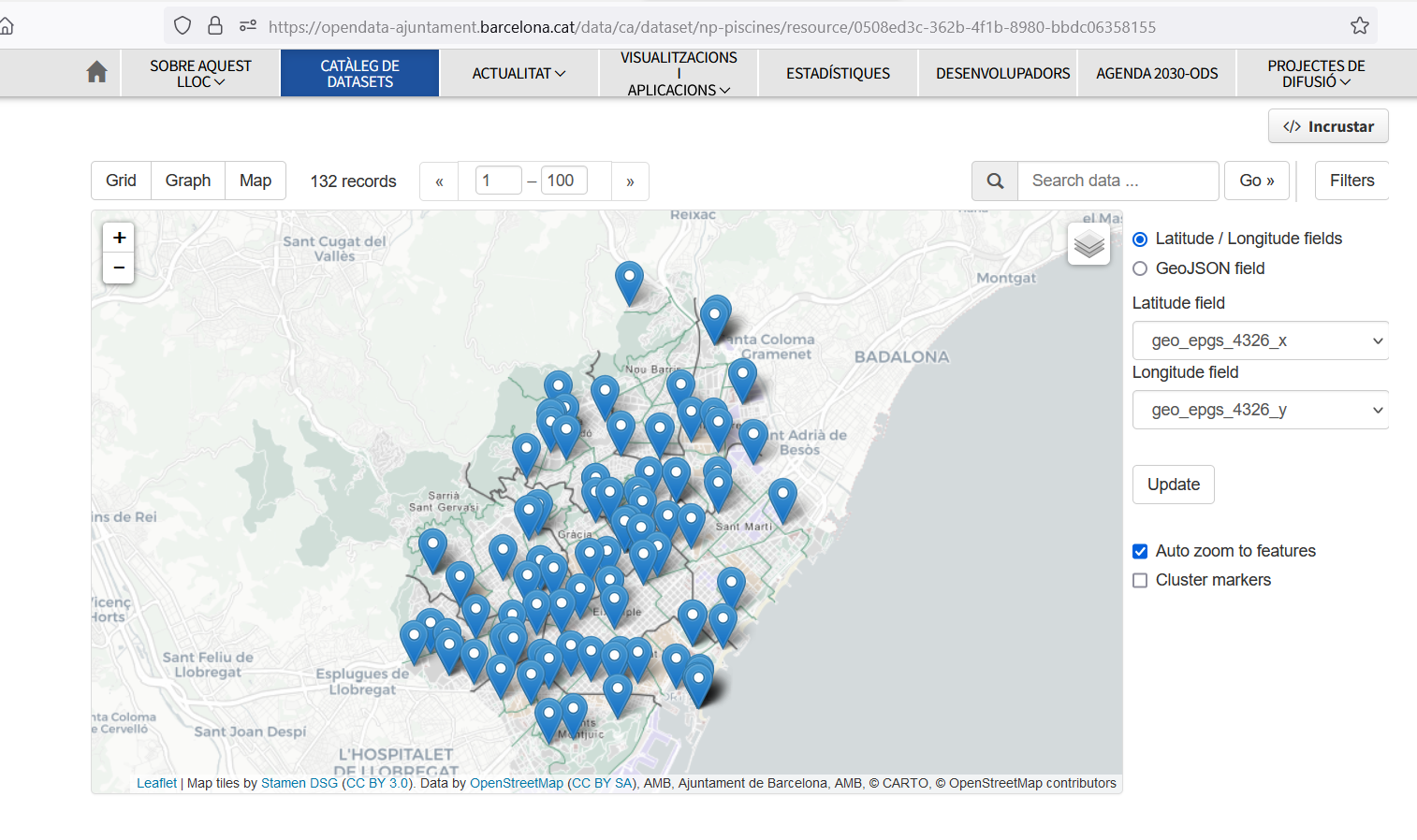Click the padlock site security icon
The height and width of the screenshot is (840, 1417).
215,26
